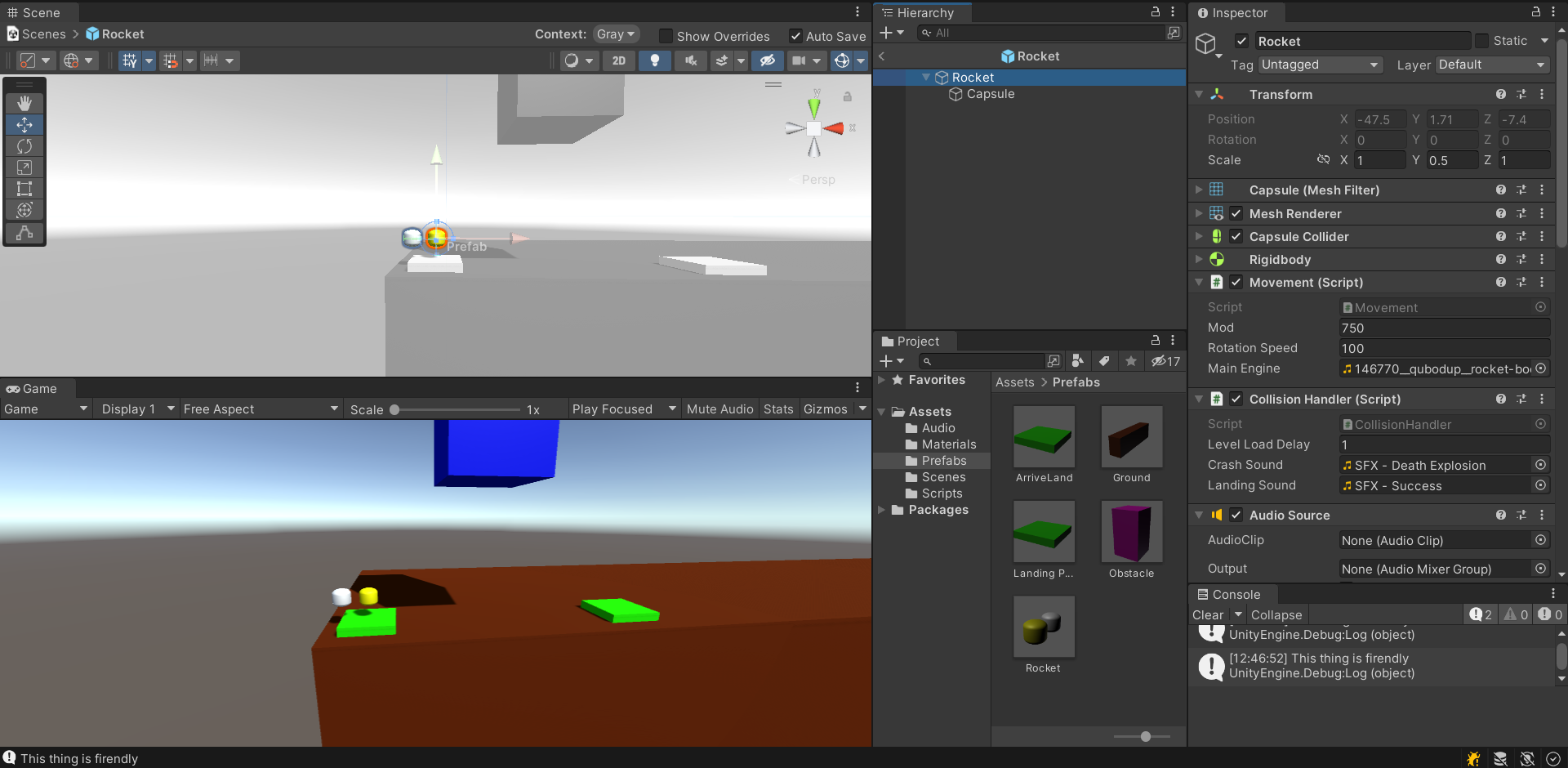
Task: Click the Stats button
Action: click(x=778, y=409)
